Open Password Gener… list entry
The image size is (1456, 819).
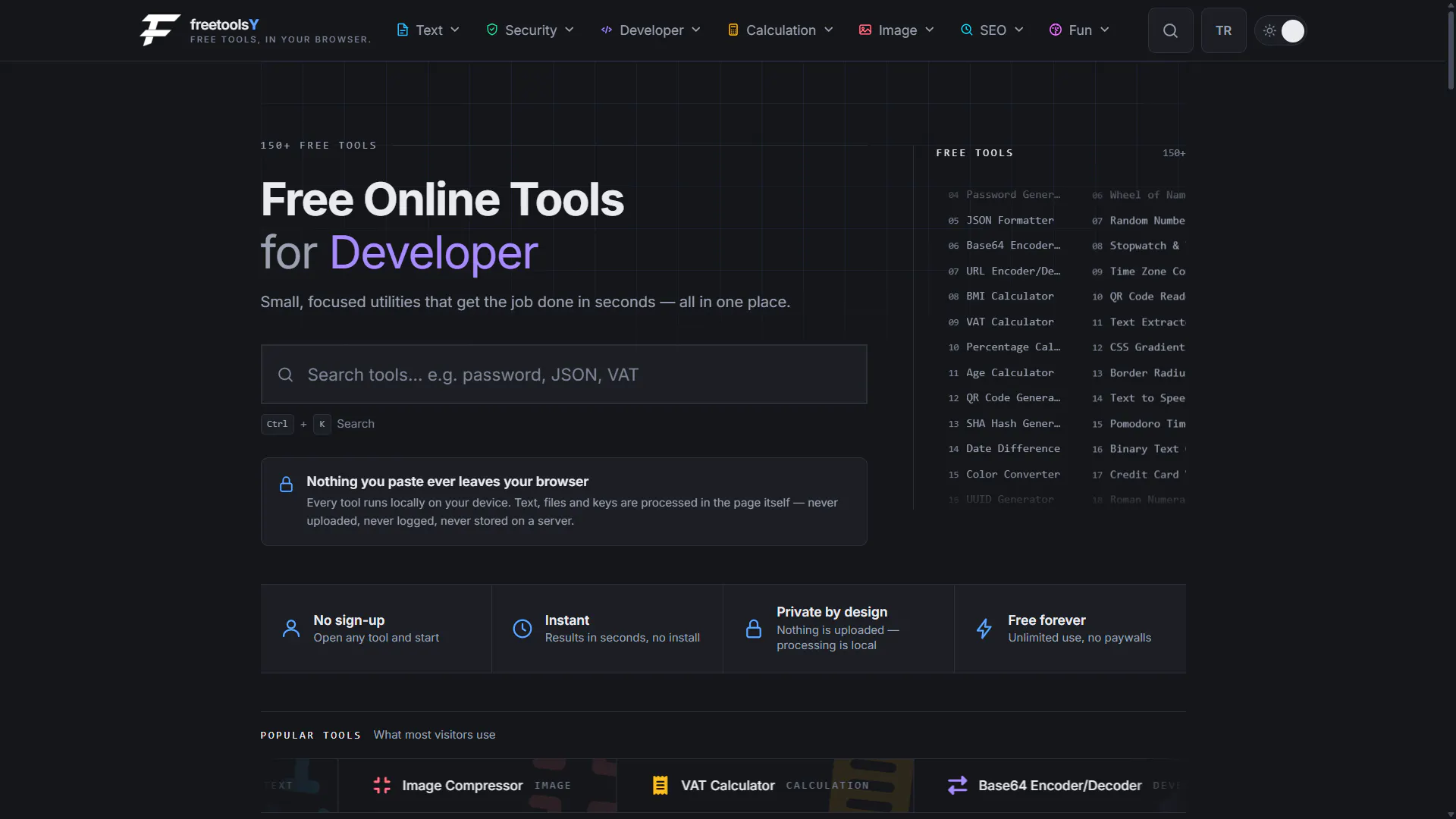[1004, 195]
